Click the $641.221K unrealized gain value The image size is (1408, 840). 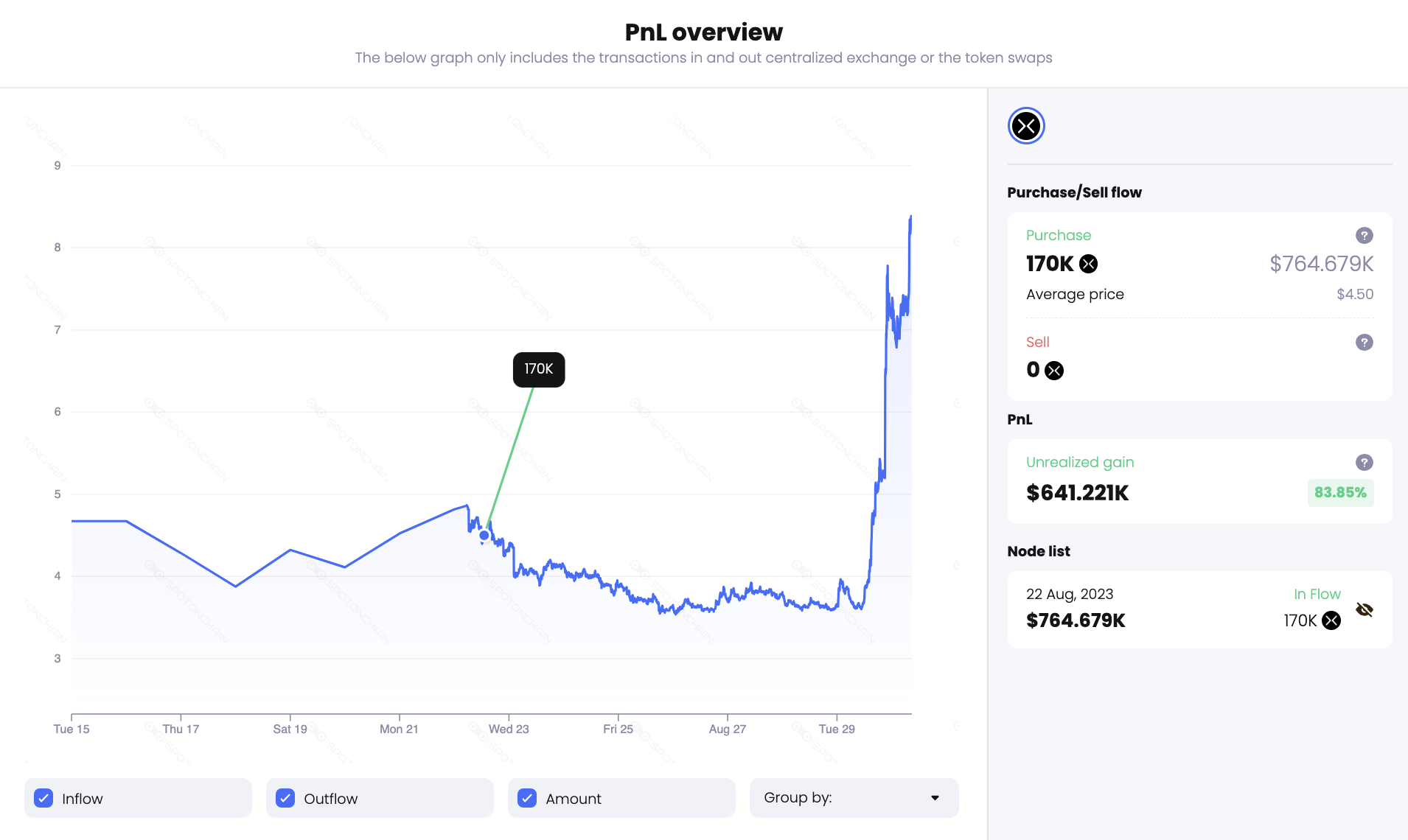1077,493
